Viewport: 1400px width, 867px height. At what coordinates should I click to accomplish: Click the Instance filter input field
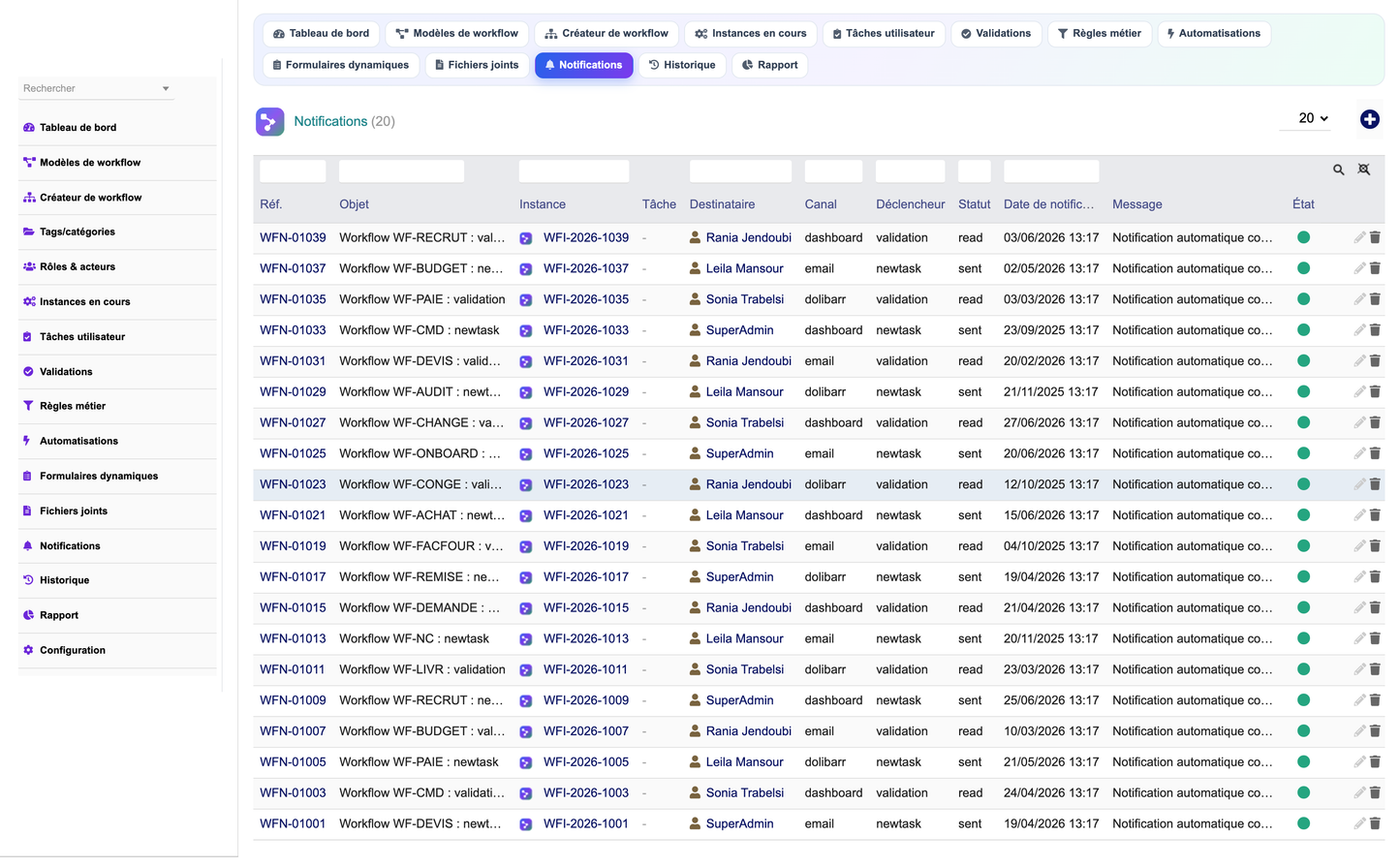[574, 171]
